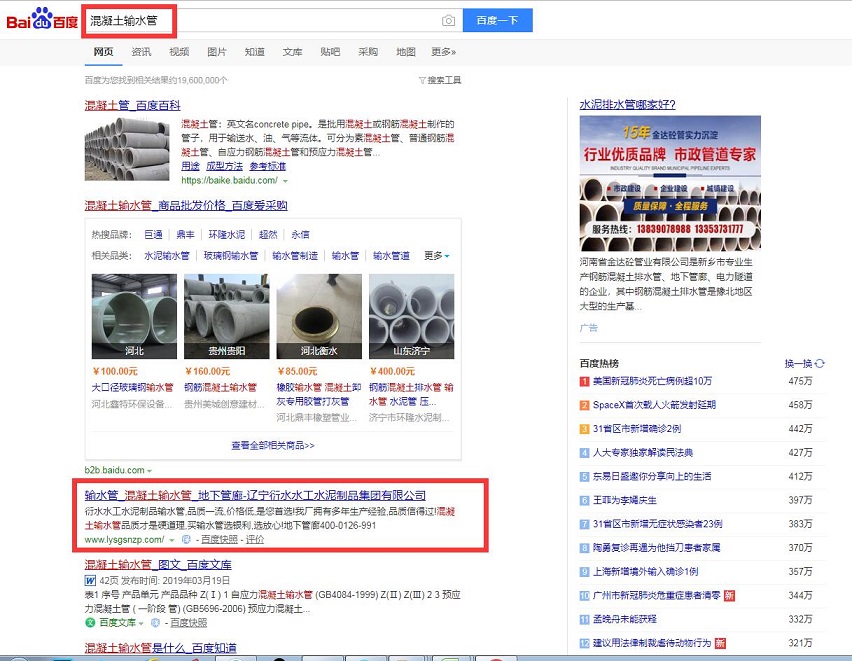Select related category 输水管制造

pyautogui.click(x=295, y=255)
